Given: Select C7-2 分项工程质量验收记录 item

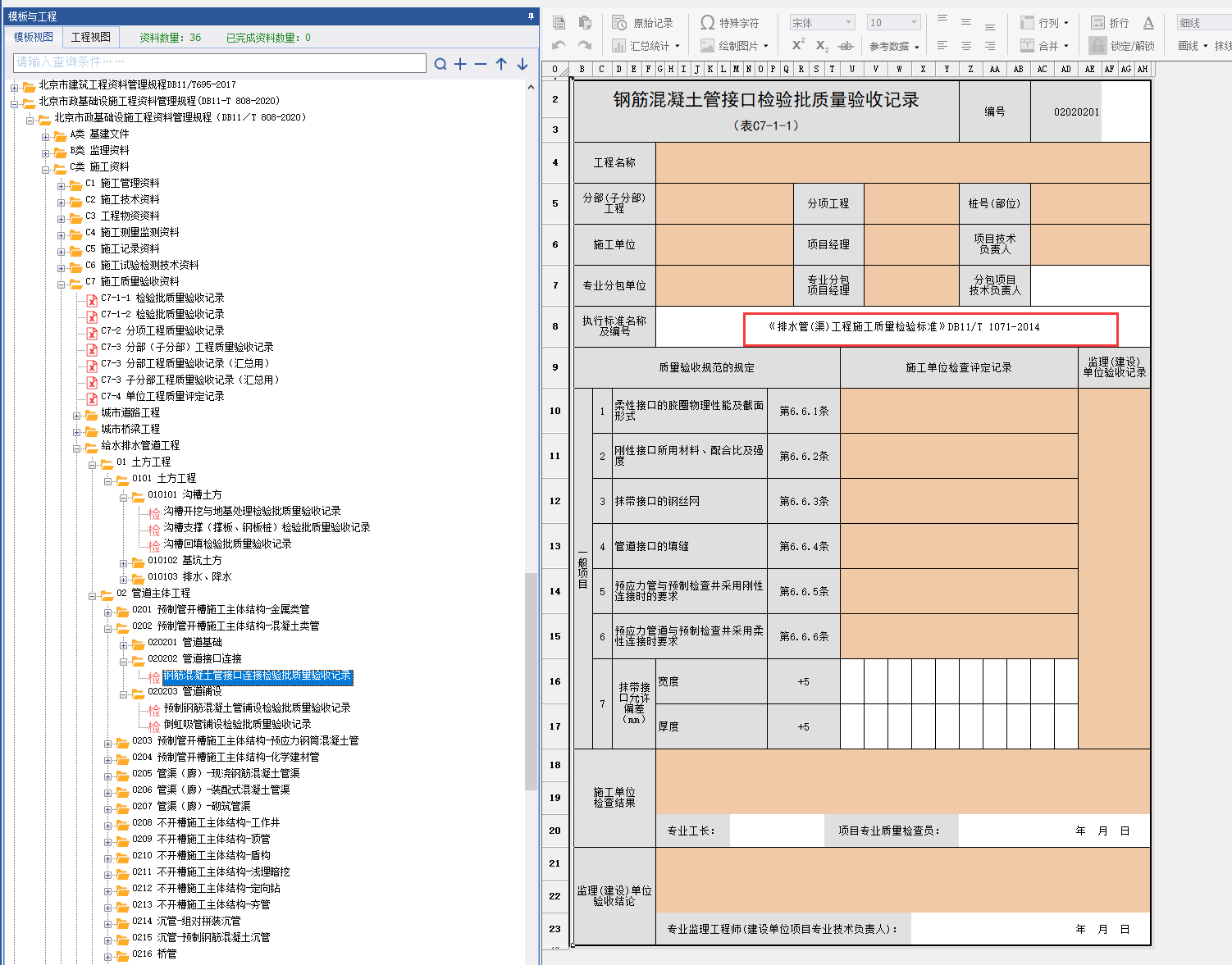Looking at the screenshot, I should click(162, 330).
